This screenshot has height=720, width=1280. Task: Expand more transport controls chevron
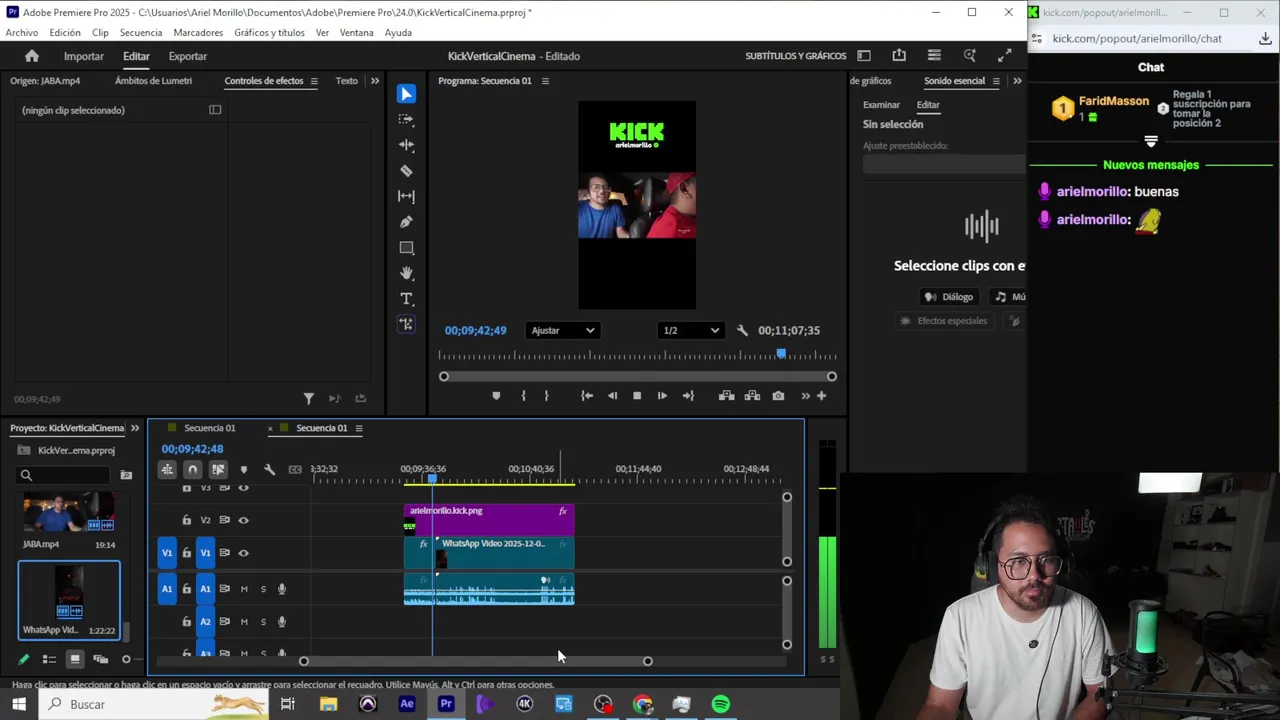[x=805, y=396]
